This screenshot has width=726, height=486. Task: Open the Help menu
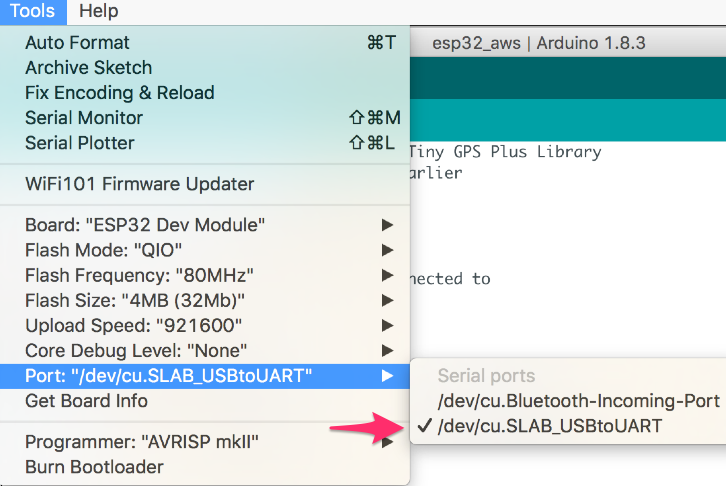coord(99,11)
